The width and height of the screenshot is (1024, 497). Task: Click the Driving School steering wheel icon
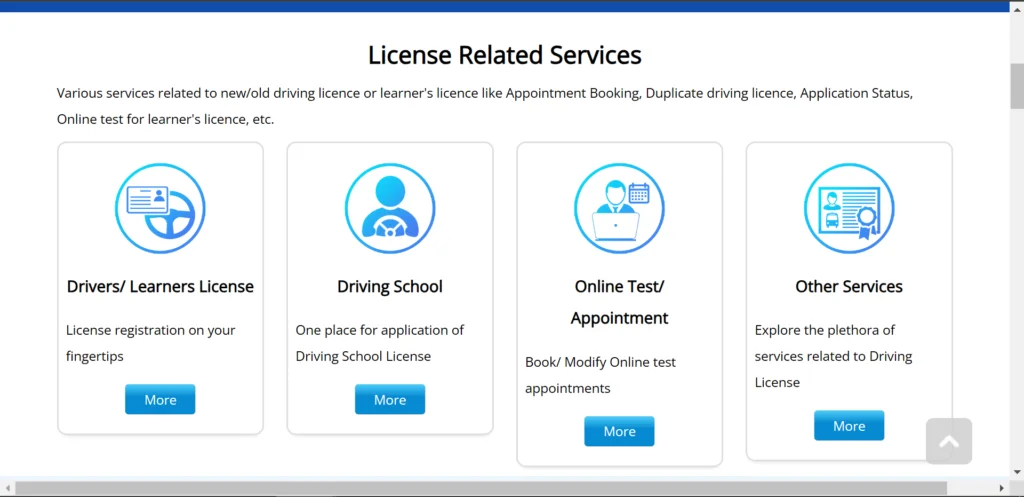[390, 208]
